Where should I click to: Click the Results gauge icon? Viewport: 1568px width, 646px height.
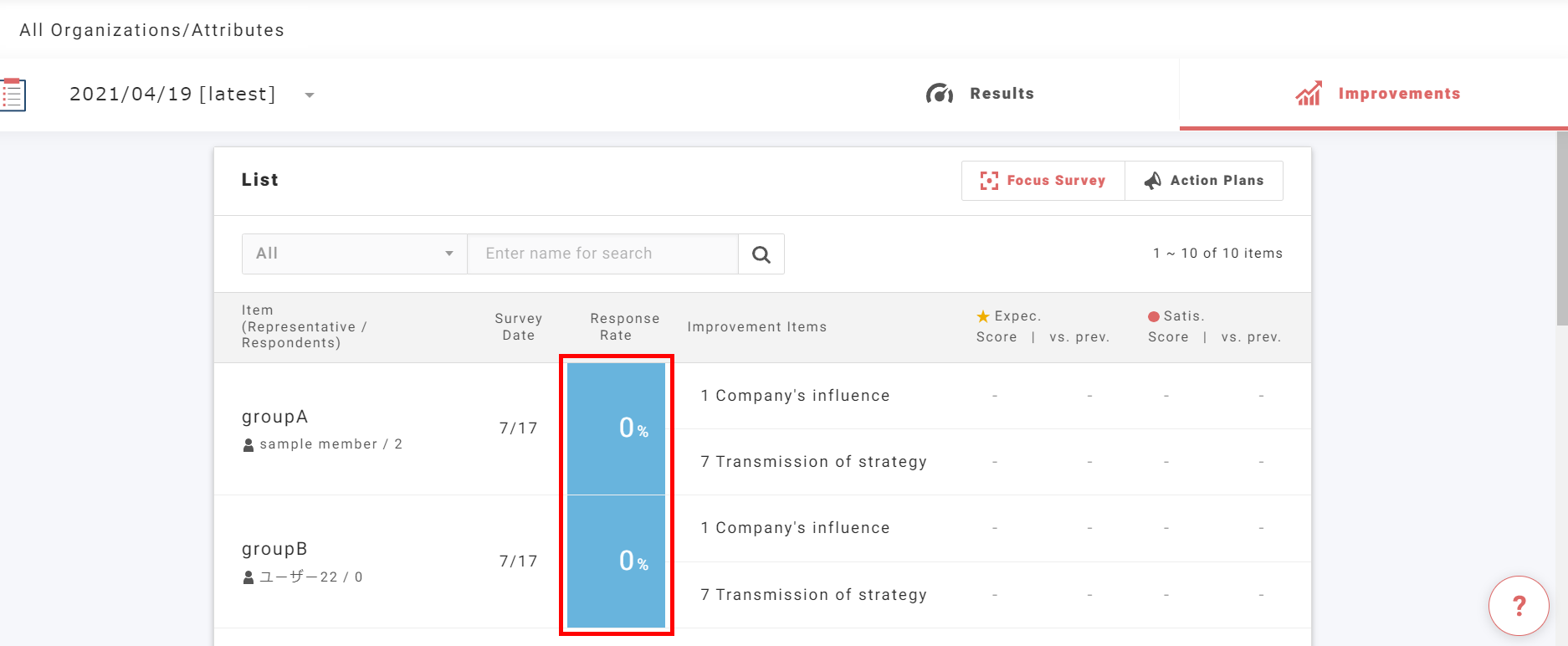(940, 94)
